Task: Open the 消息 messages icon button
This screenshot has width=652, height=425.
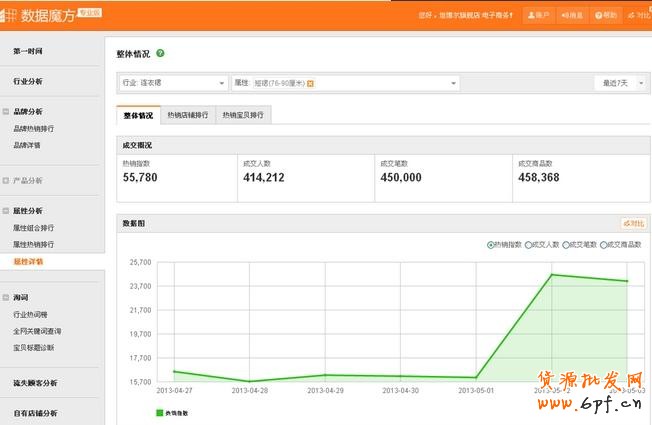Action: point(572,16)
